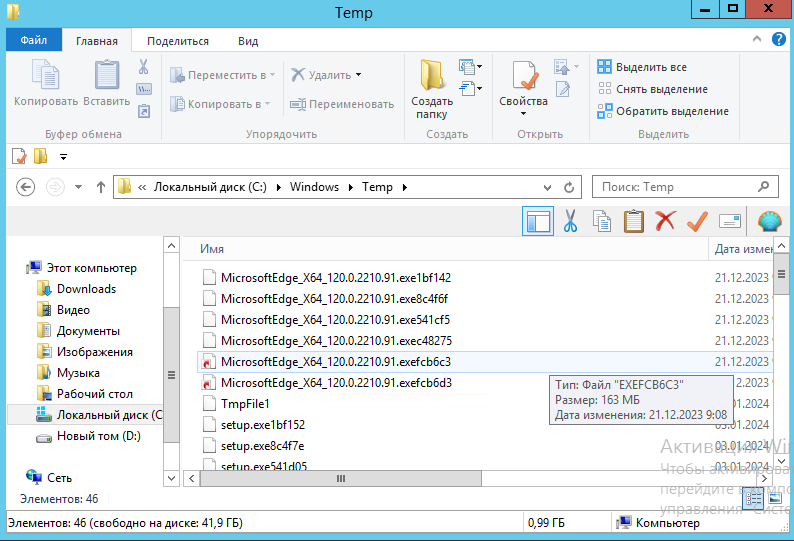The height and width of the screenshot is (541, 794).
Task: Click orange checkmark icon in extra toolbar
Action: click(x=697, y=221)
